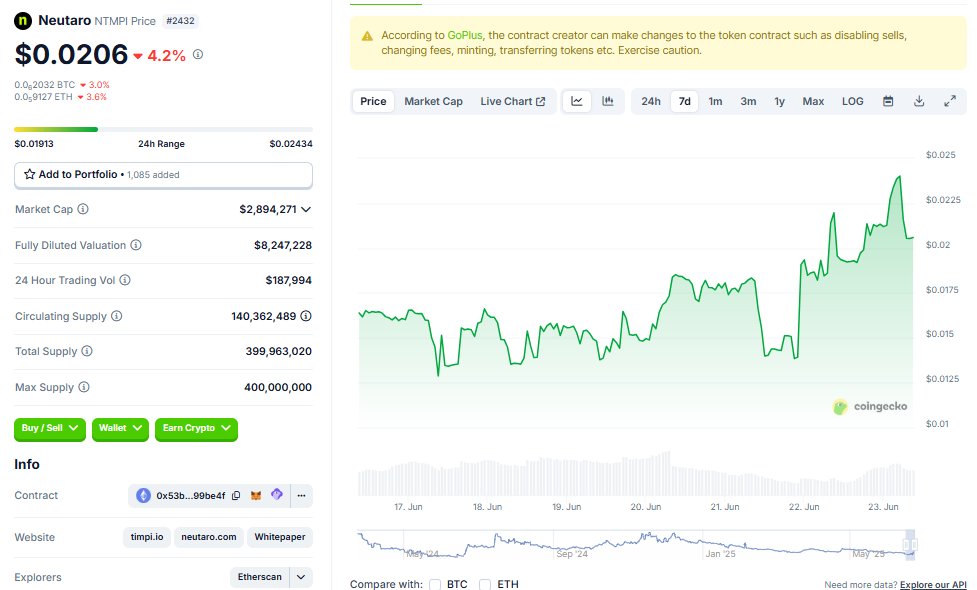
Task: Select the Max time range
Action: (x=813, y=101)
